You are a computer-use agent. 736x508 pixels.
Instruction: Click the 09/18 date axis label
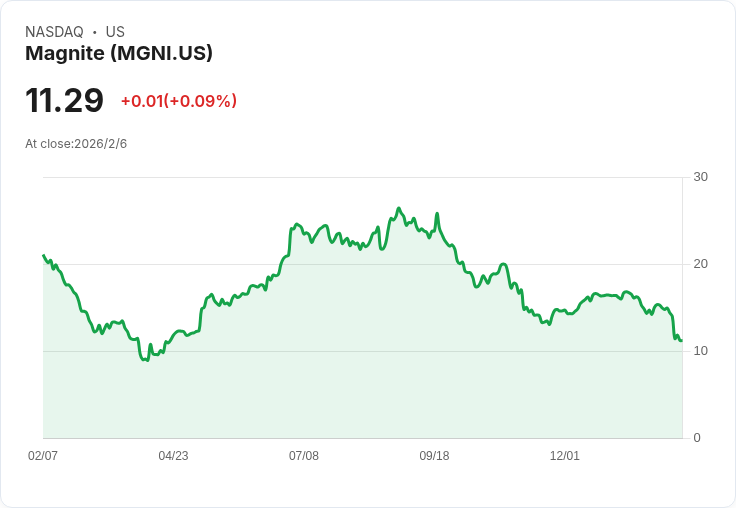pyautogui.click(x=434, y=456)
